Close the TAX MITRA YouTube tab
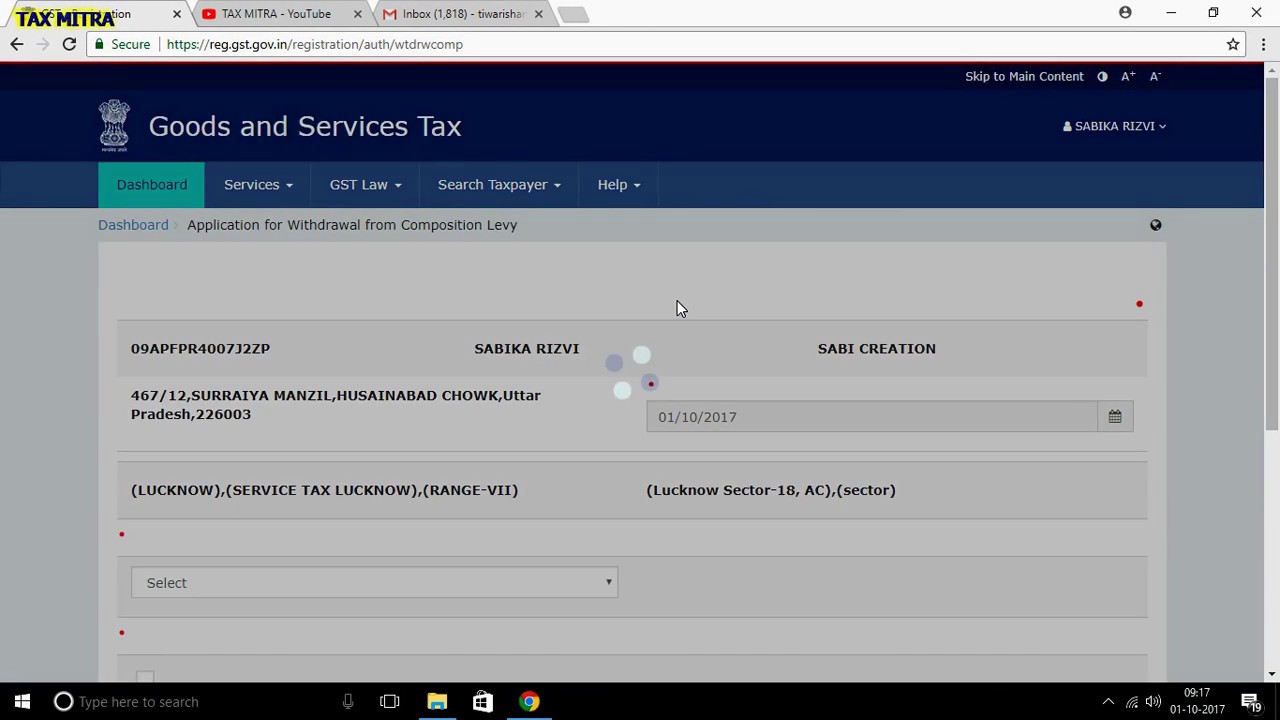The width and height of the screenshot is (1280, 720). pos(357,14)
